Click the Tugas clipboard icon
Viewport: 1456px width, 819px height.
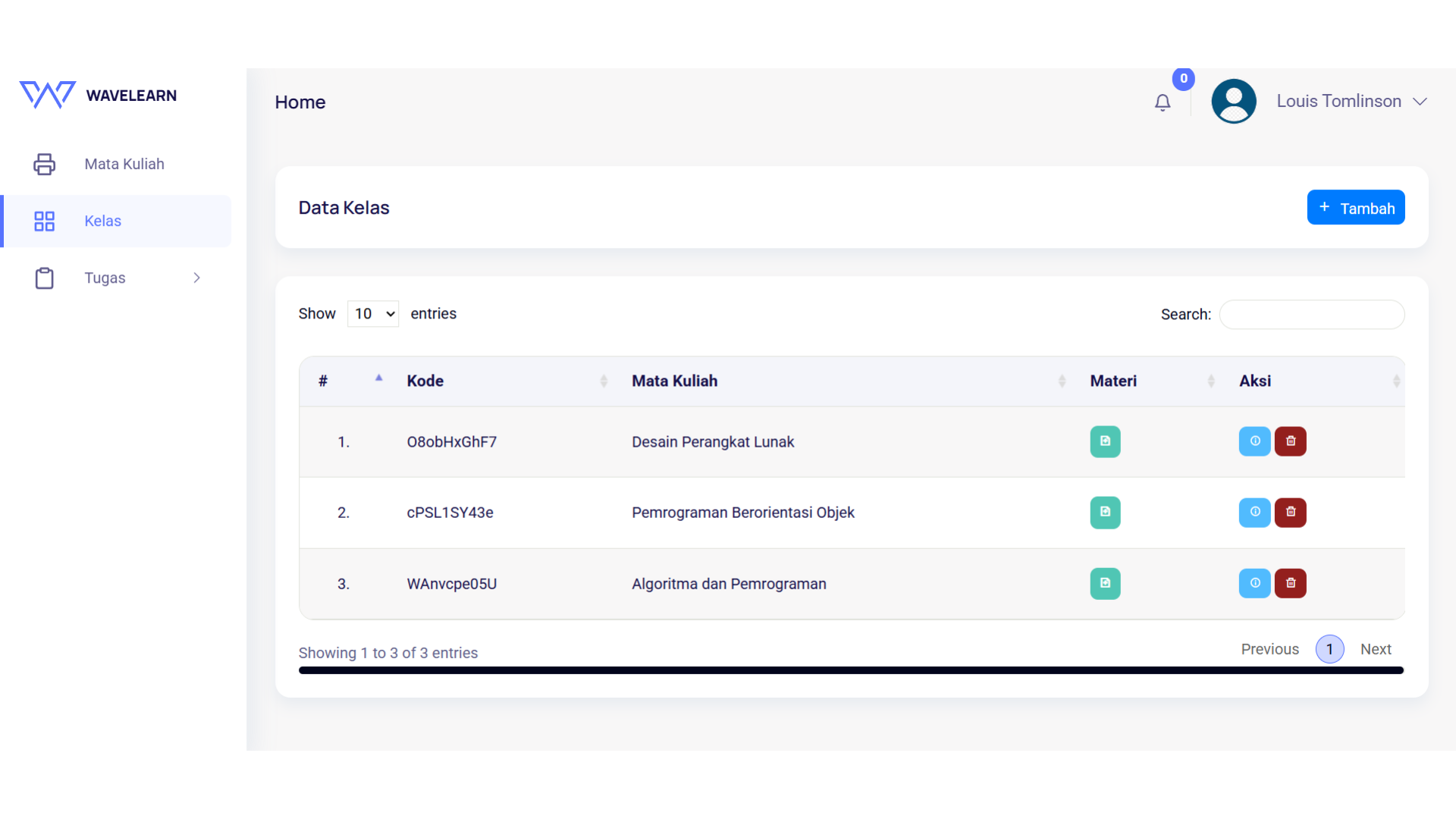click(x=45, y=278)
